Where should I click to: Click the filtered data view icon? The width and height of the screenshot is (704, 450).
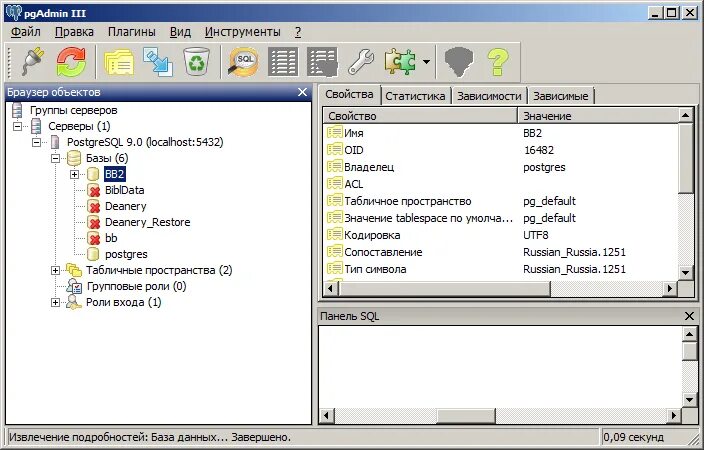322,62
